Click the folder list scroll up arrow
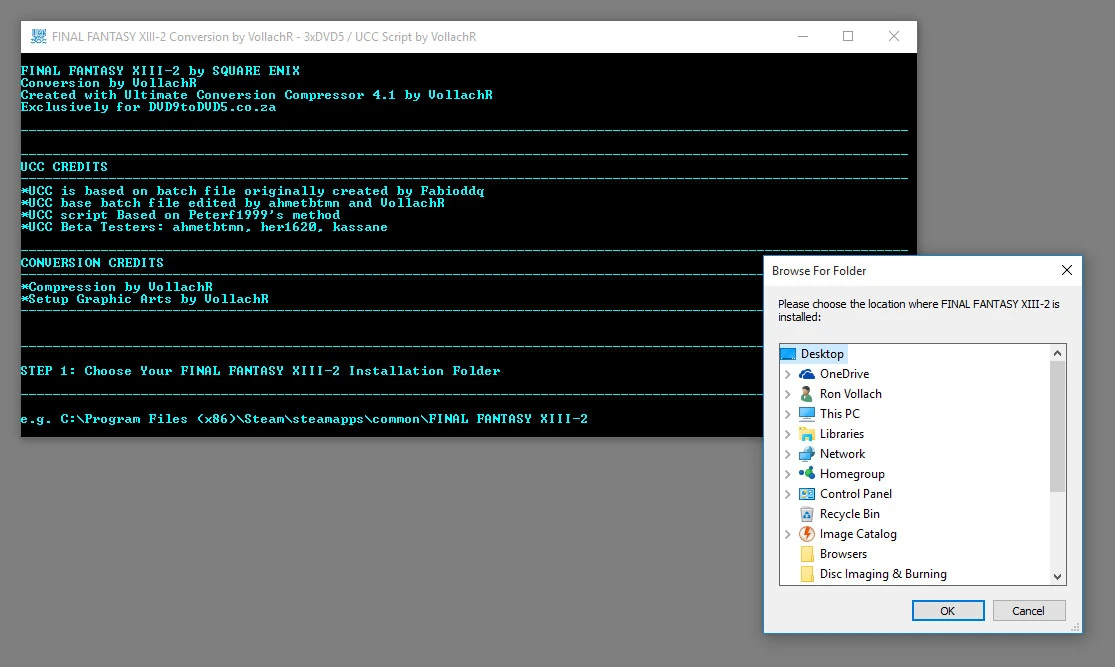Screen dimensions: 1115x667 tap(1057, 353)
